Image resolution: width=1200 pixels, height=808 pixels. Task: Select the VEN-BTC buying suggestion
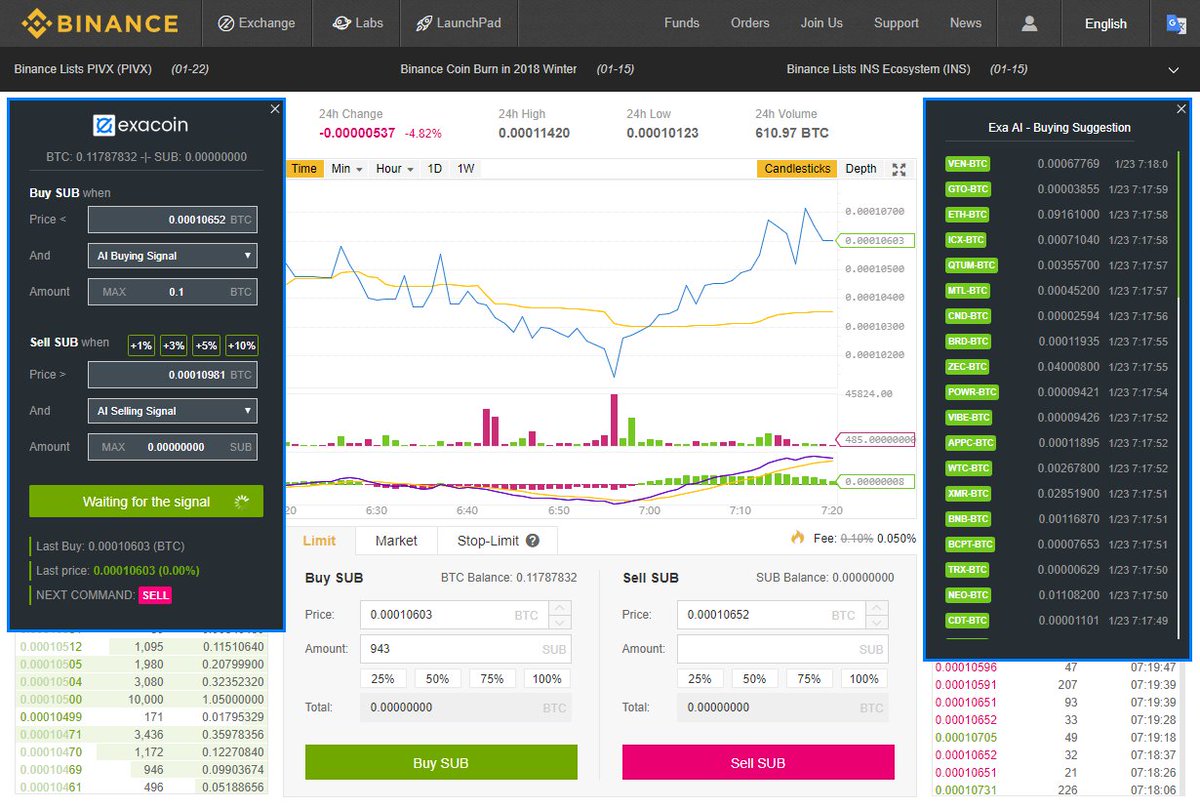tap(967, 163)
